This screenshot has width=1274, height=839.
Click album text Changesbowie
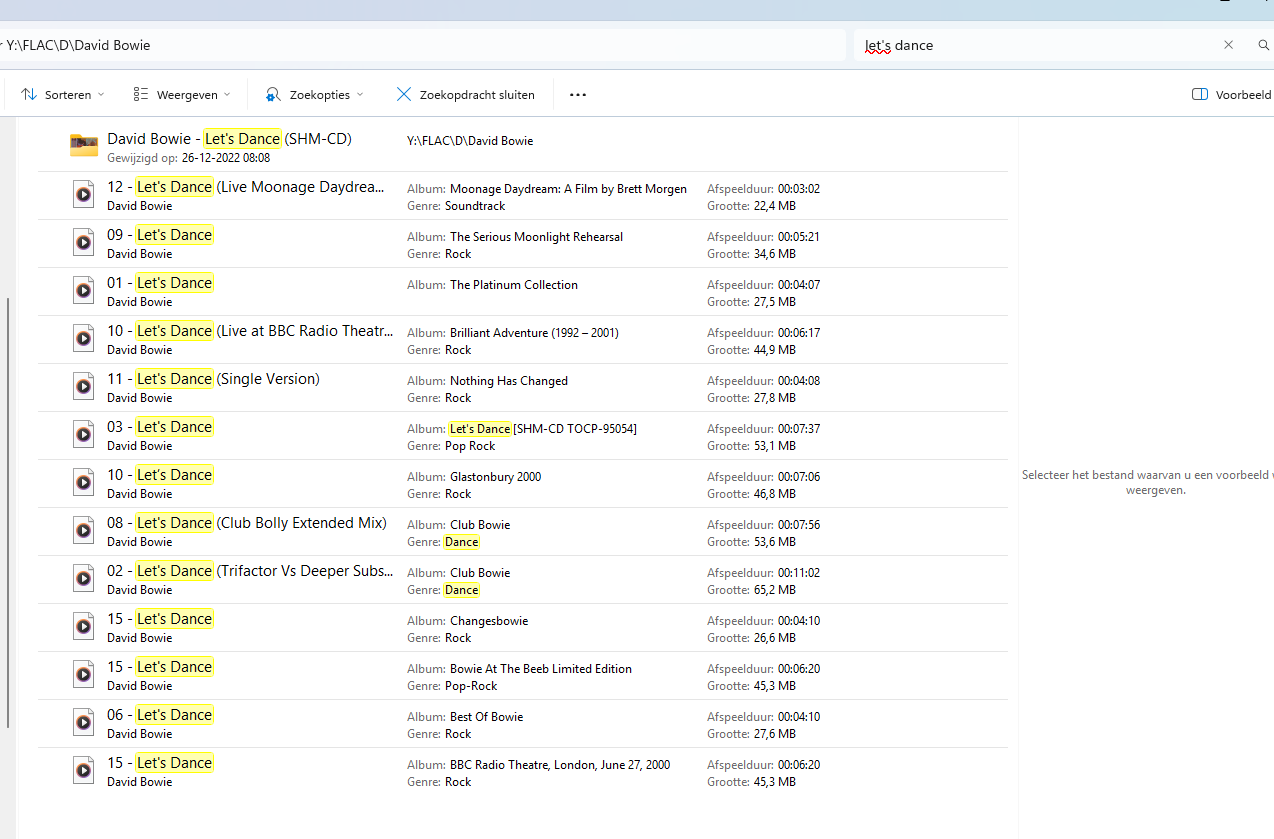click(489, 621)
